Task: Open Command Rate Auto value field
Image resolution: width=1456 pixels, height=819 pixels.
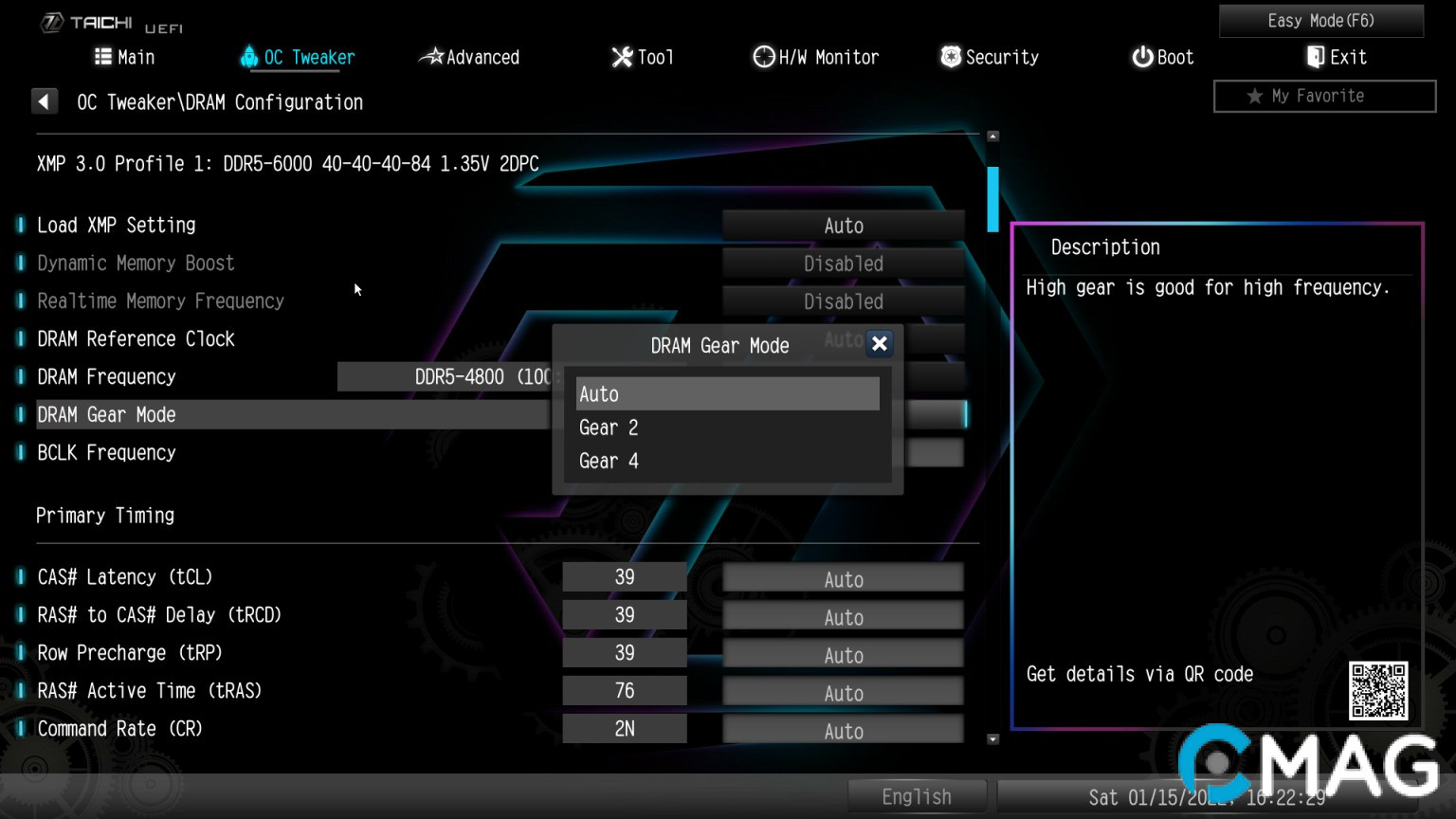Action: (843, 731)
